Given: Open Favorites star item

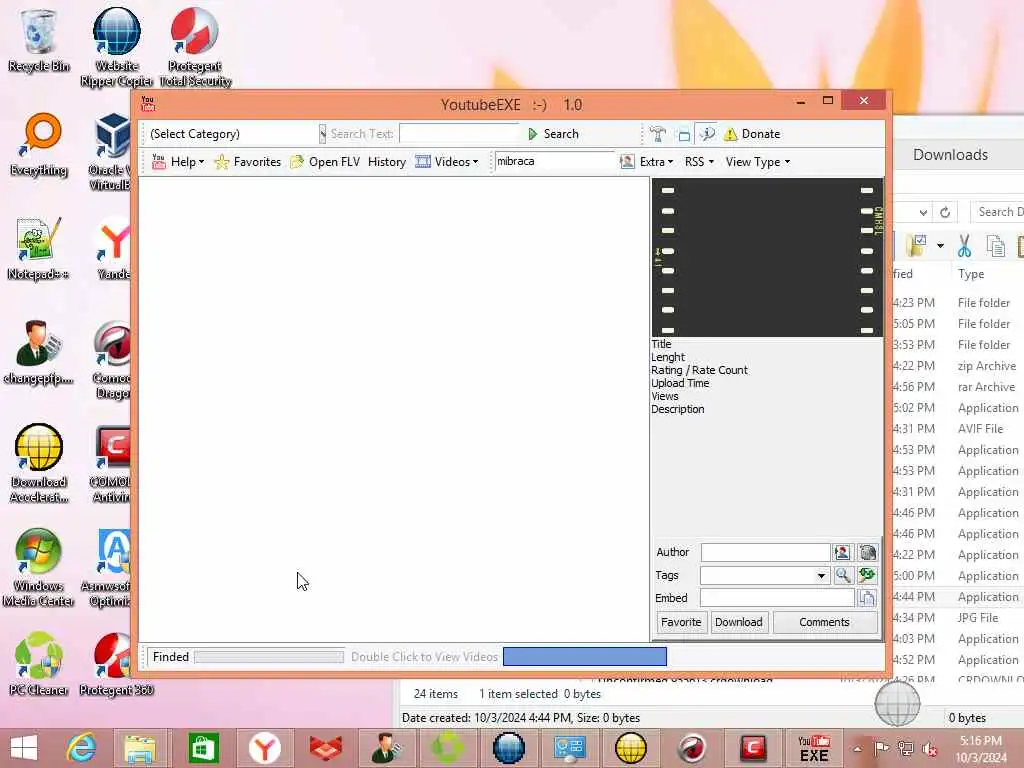Looking at the screenshot, I should (248, 162).
